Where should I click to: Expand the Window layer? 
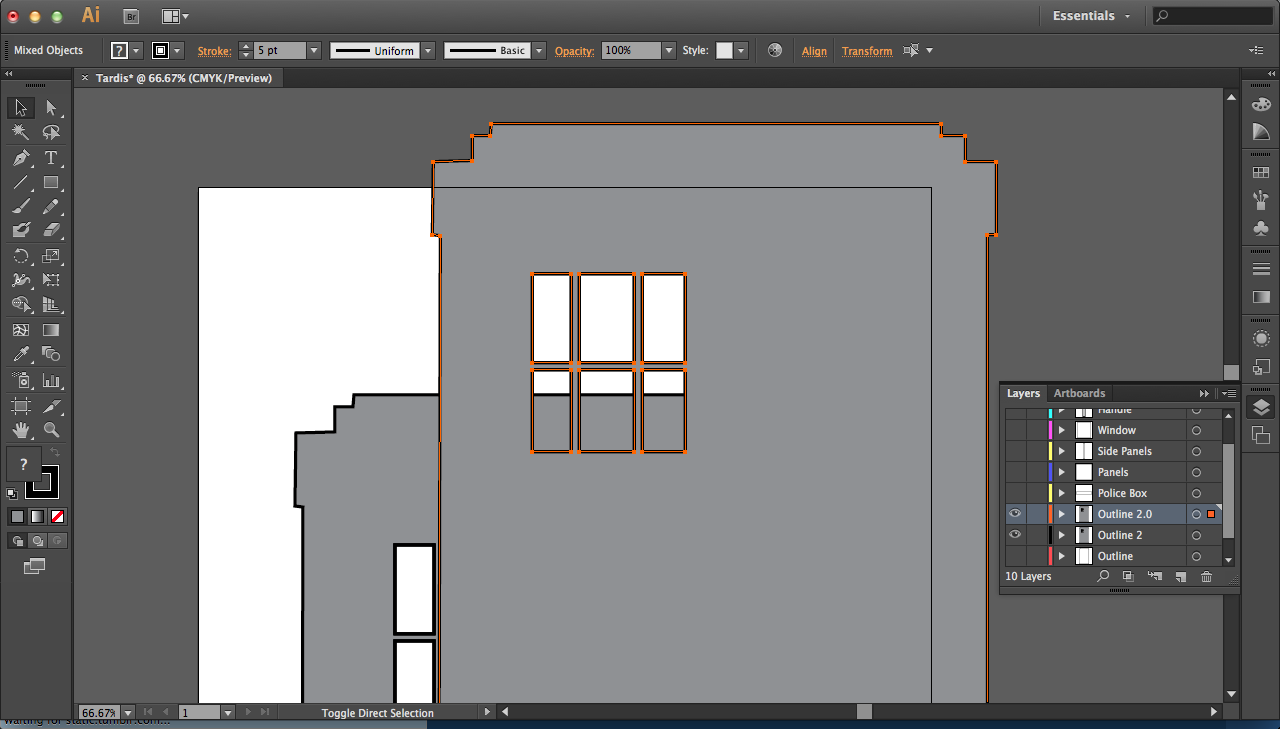[x=1062, y=430]
